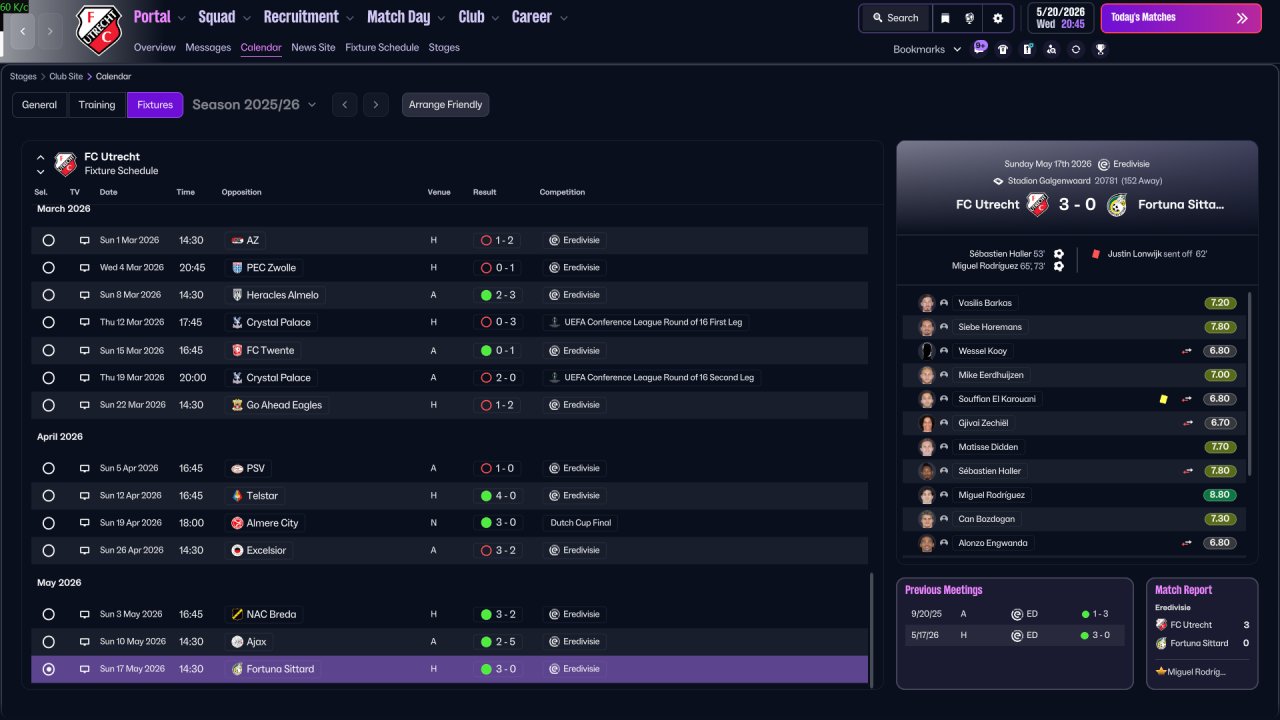Click the stadium icon beside Stadion Galgenwaard

click(x=998, y=181)
